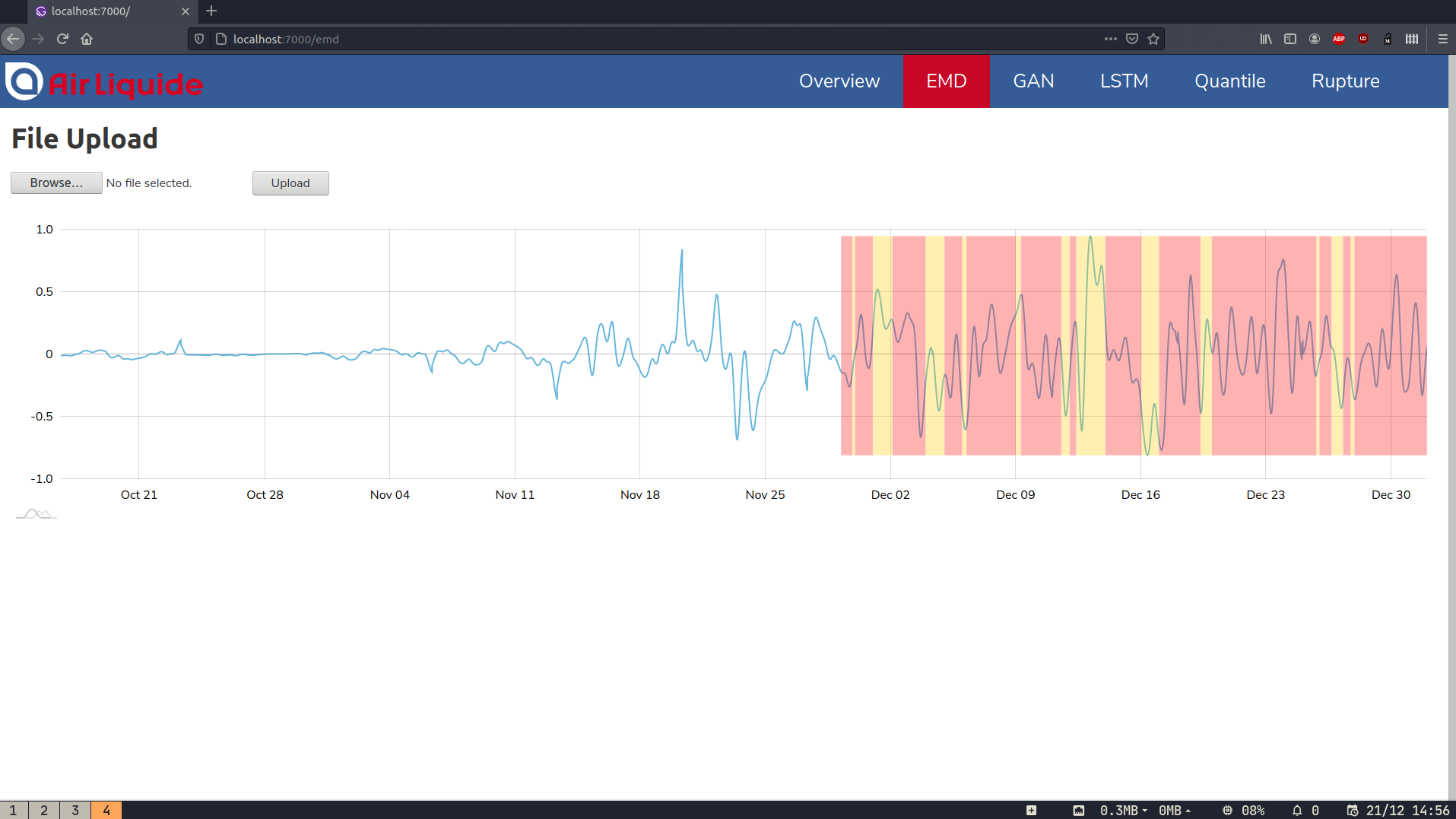The image size is (1456, 819).
Task: Click the Upload button
Action: point(290,183)
